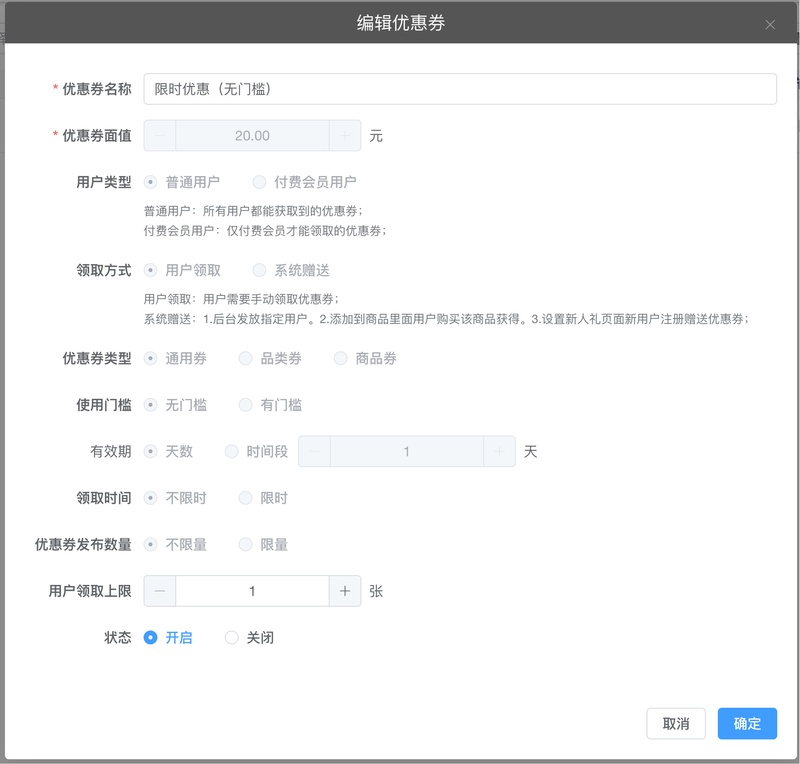The height and width of the screenshot is (764, 800).
Task: Select 商品券 coupon type
Action: point(365,359)
